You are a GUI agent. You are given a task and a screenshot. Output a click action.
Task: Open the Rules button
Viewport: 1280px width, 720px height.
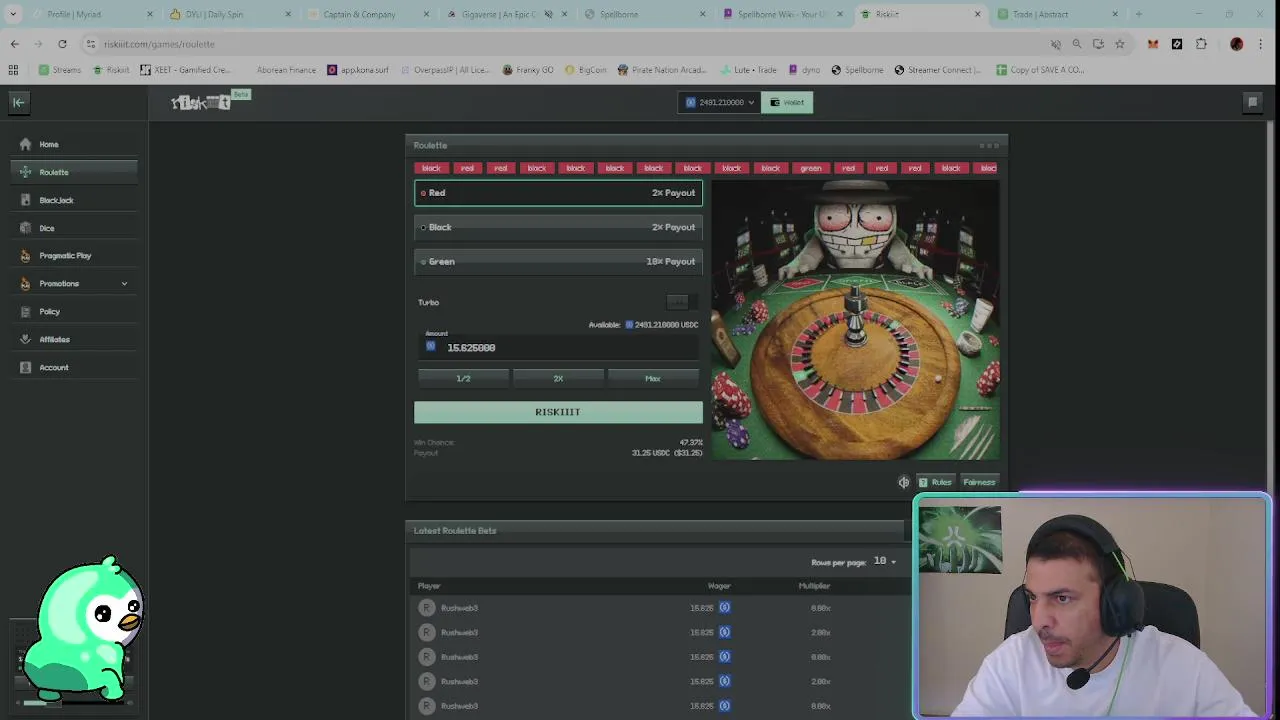(x=935, y=482)
